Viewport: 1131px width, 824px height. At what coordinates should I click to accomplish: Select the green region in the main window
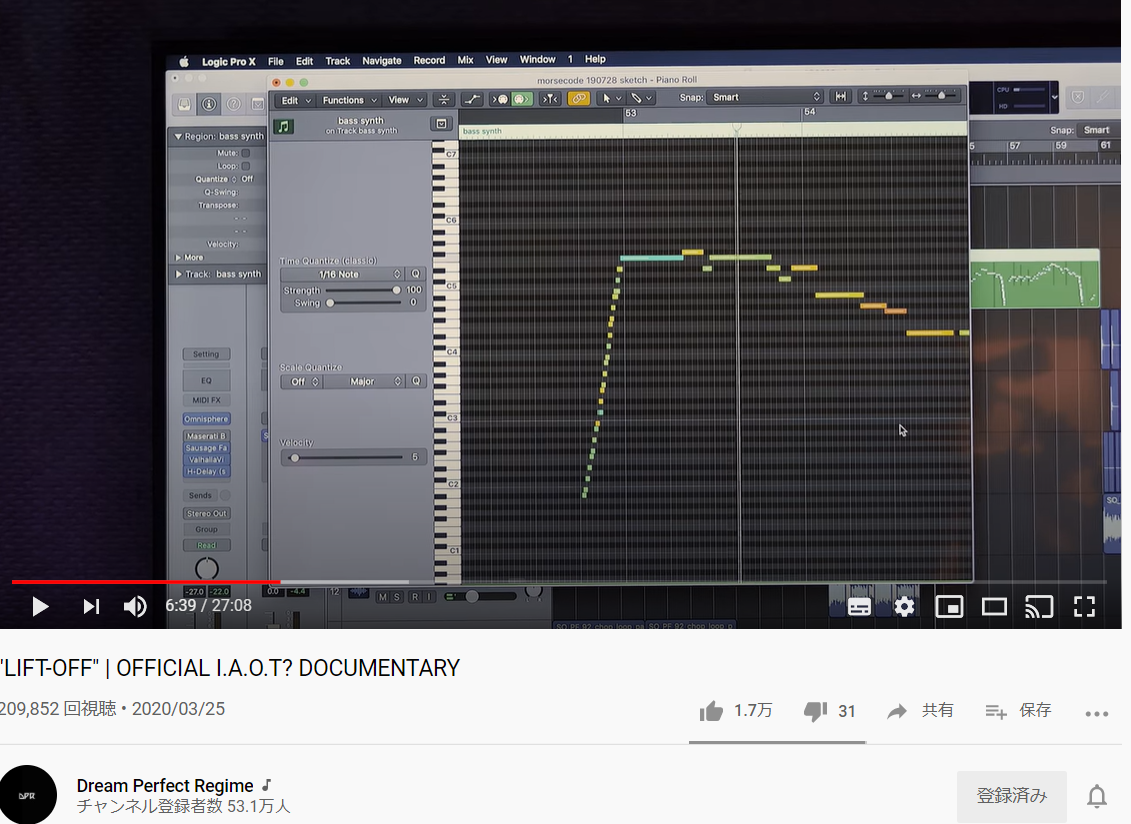(1034, 279)
